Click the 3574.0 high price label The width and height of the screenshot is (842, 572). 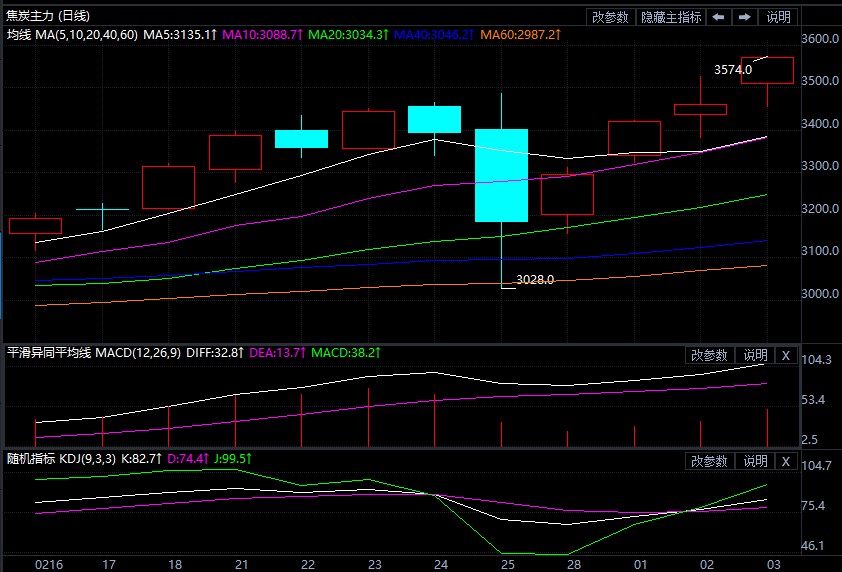[x=732, y=70]
